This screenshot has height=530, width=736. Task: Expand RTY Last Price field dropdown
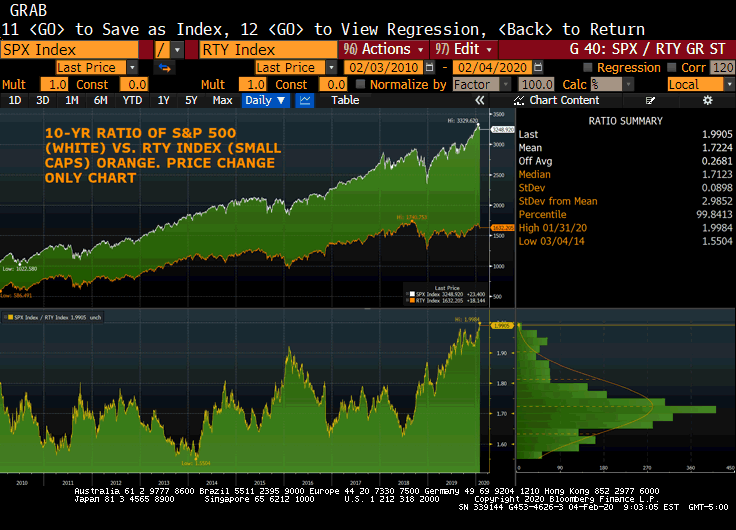click(331, 68)
